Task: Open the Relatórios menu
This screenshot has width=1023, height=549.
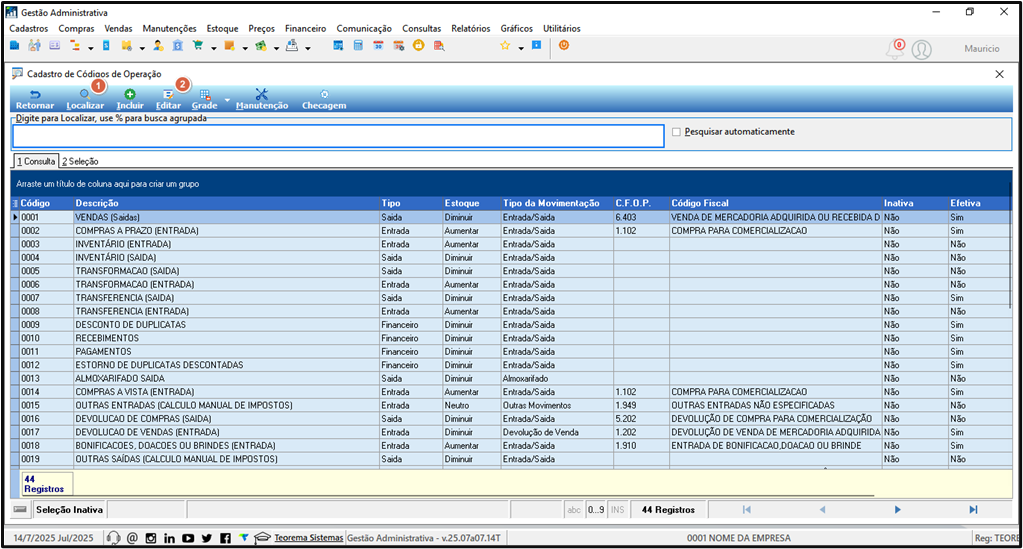Action: click(470, 29)
